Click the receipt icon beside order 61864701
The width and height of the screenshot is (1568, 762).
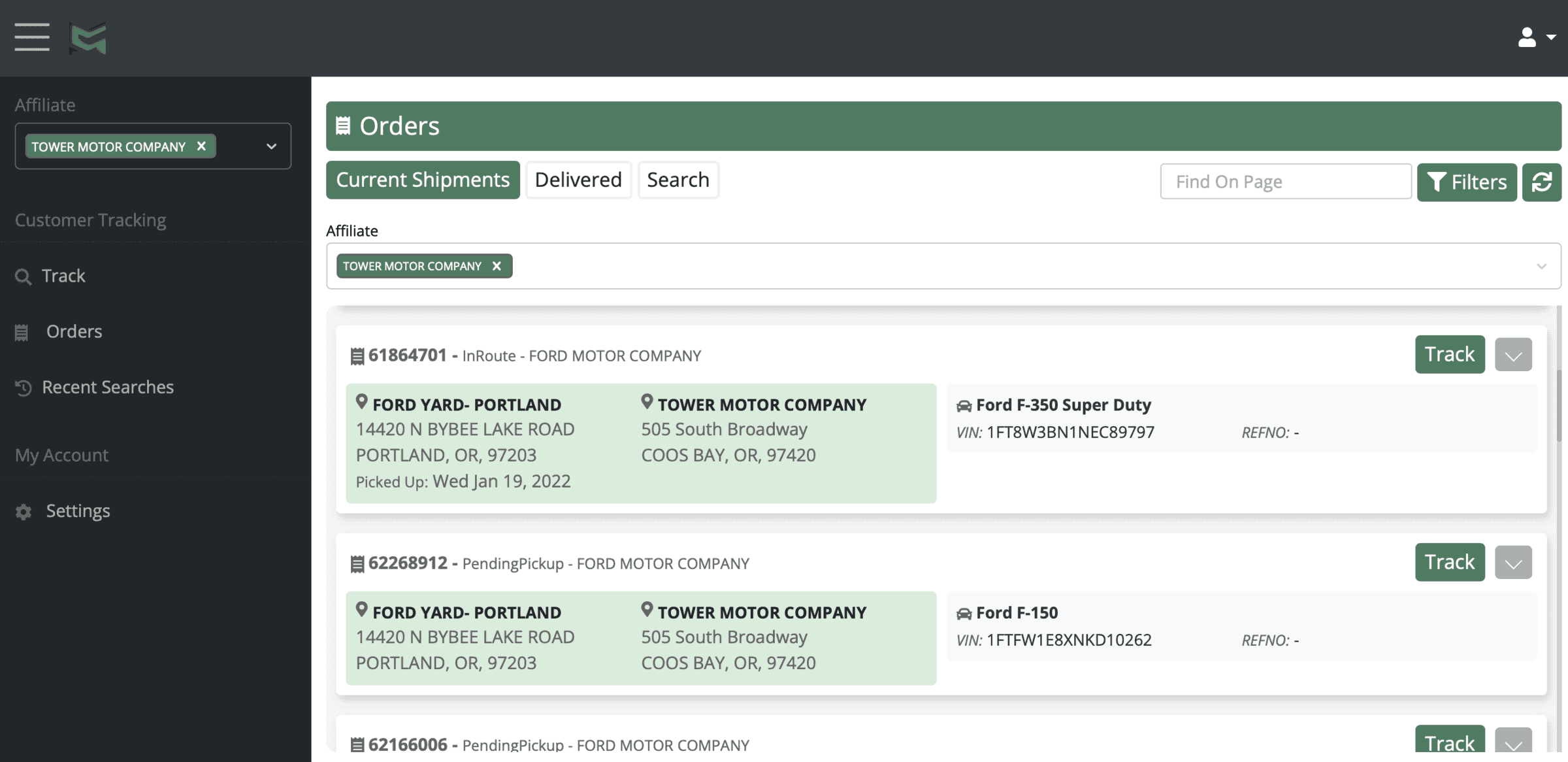[357, 356]
